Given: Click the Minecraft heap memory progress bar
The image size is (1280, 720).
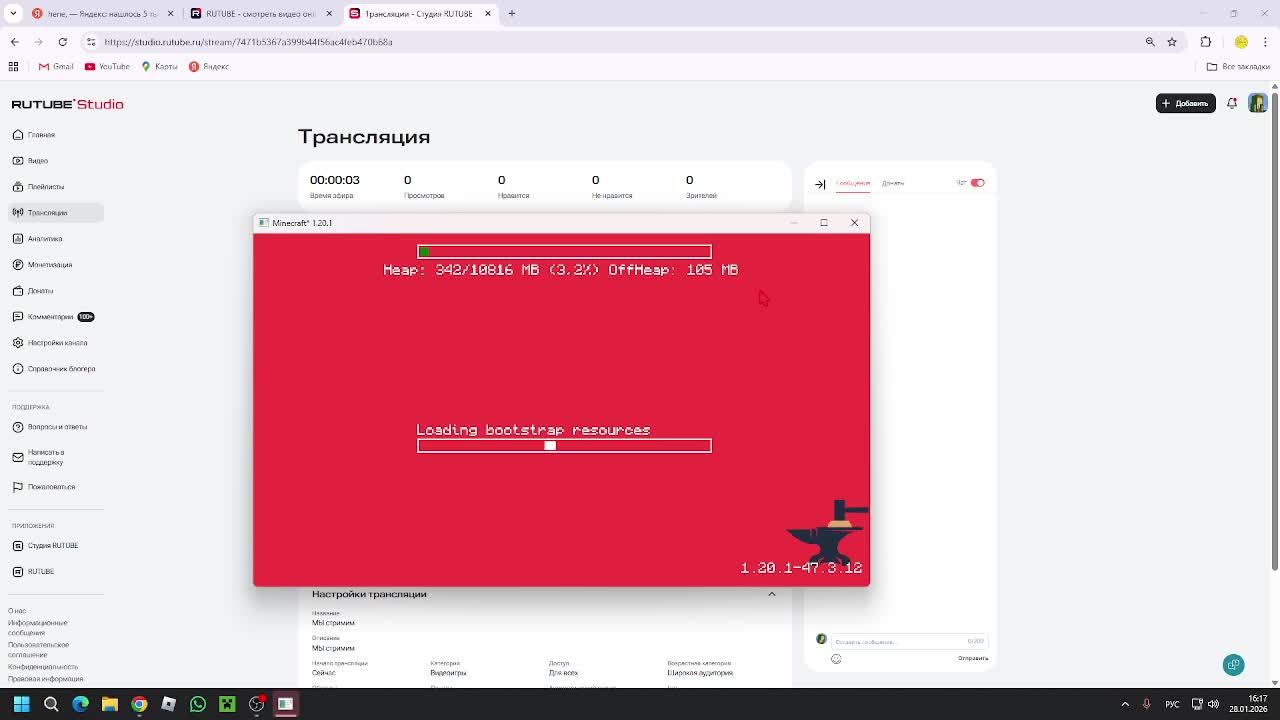Looking at the screenshot, I should click(564, 251).
